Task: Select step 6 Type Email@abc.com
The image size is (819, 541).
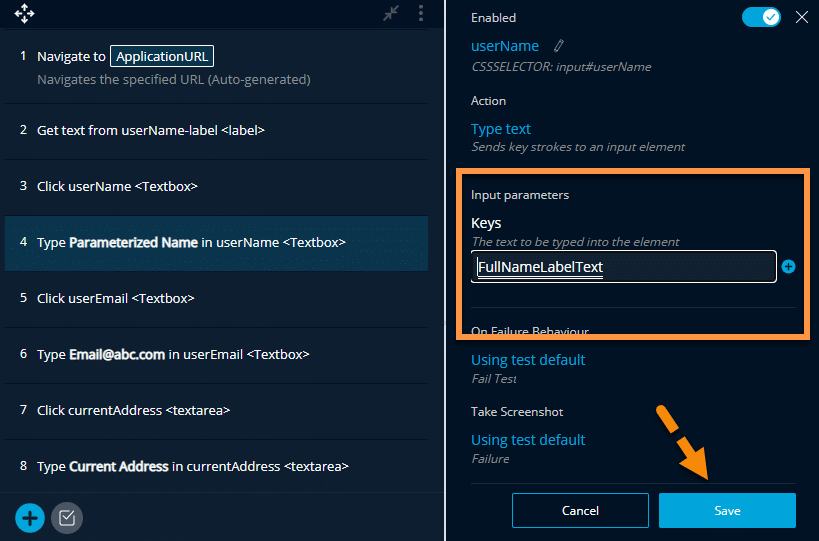Action: pyautogui.click(x=216, y=355)
